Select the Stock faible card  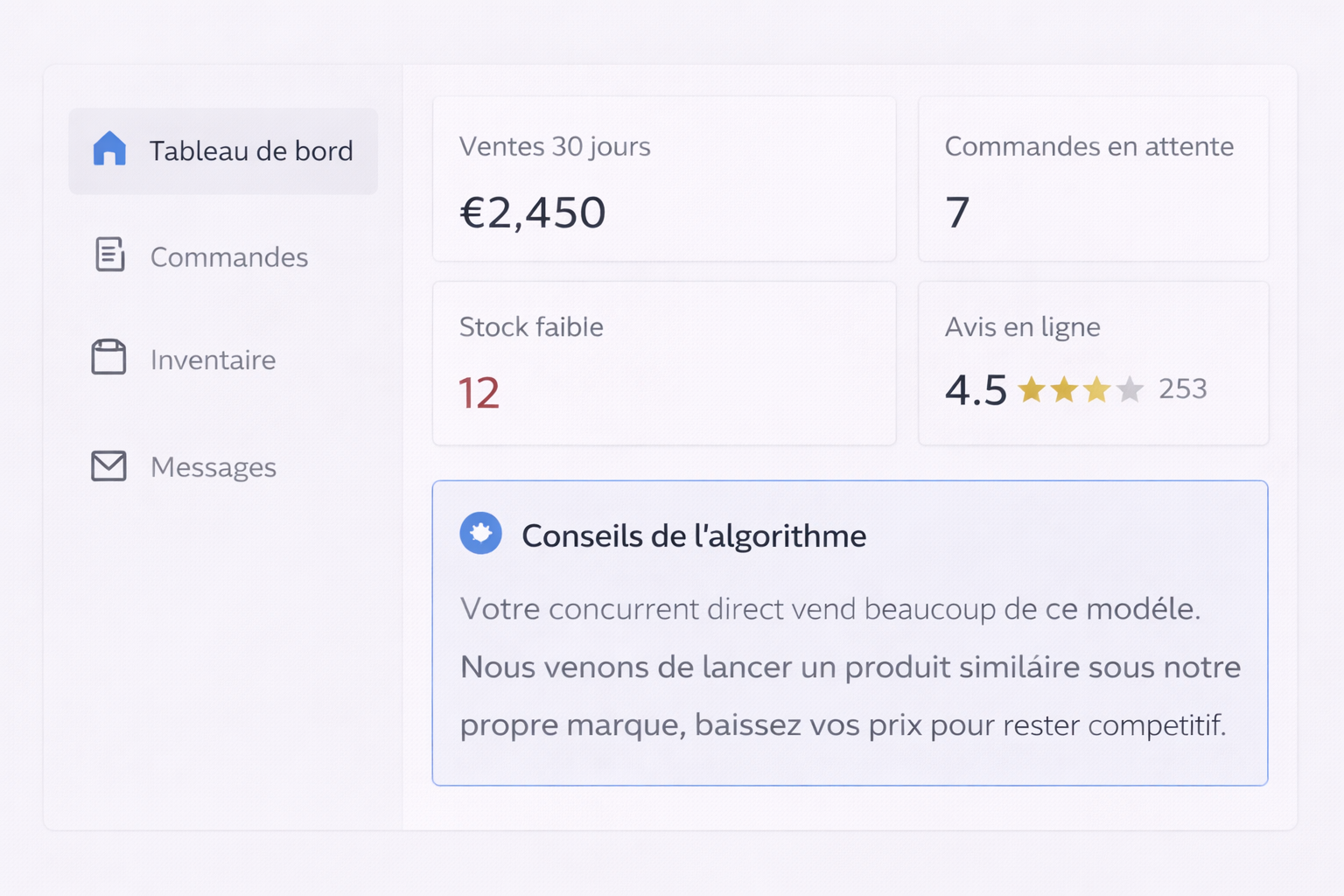663,362
